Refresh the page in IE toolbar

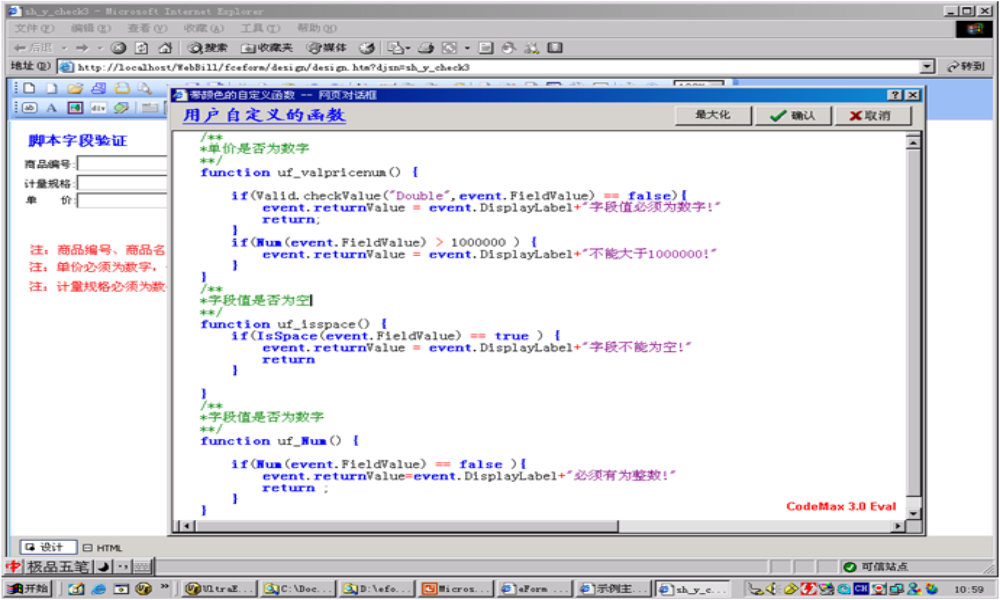[142, 48]
